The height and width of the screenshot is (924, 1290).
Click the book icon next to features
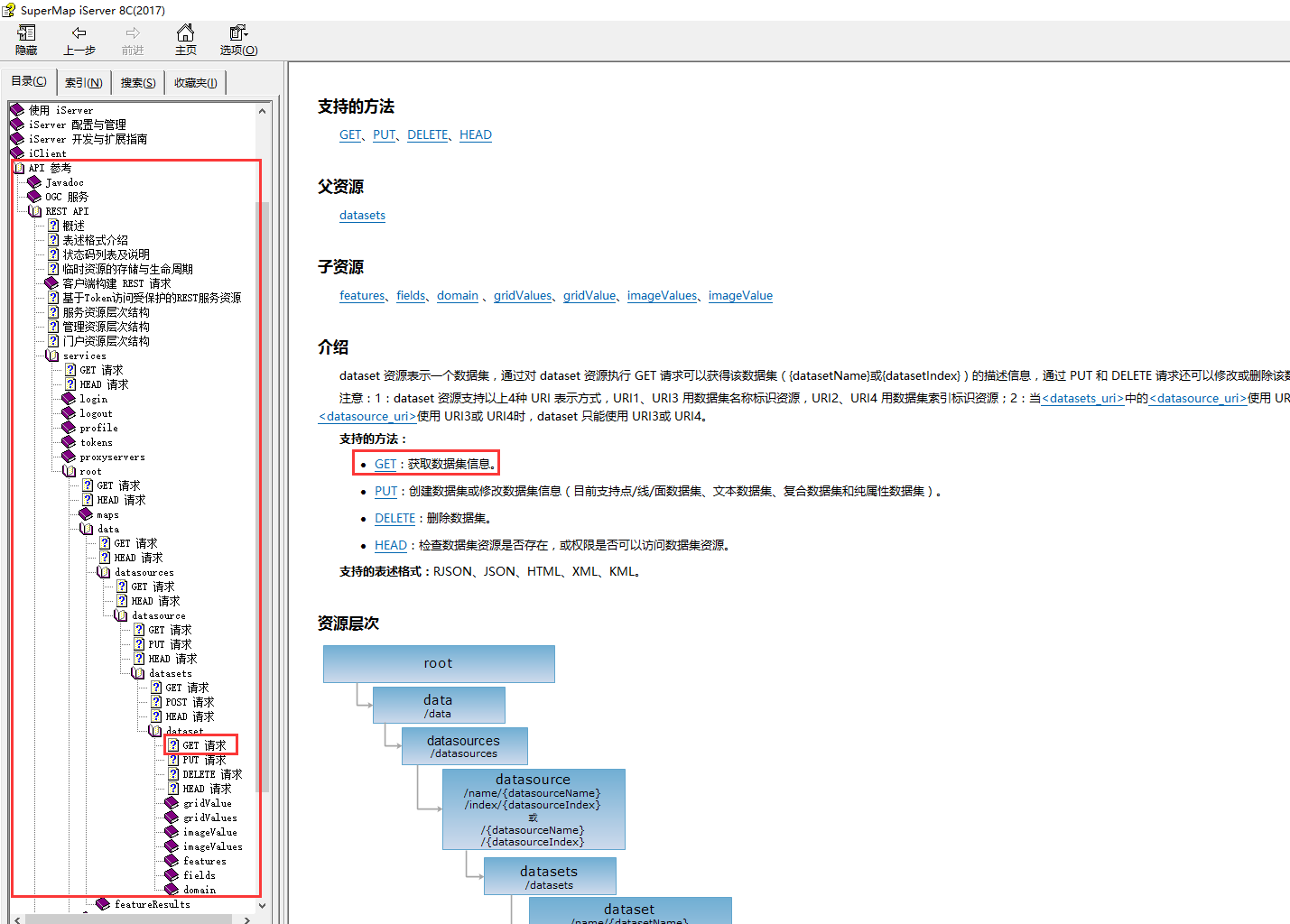[172, 861]
